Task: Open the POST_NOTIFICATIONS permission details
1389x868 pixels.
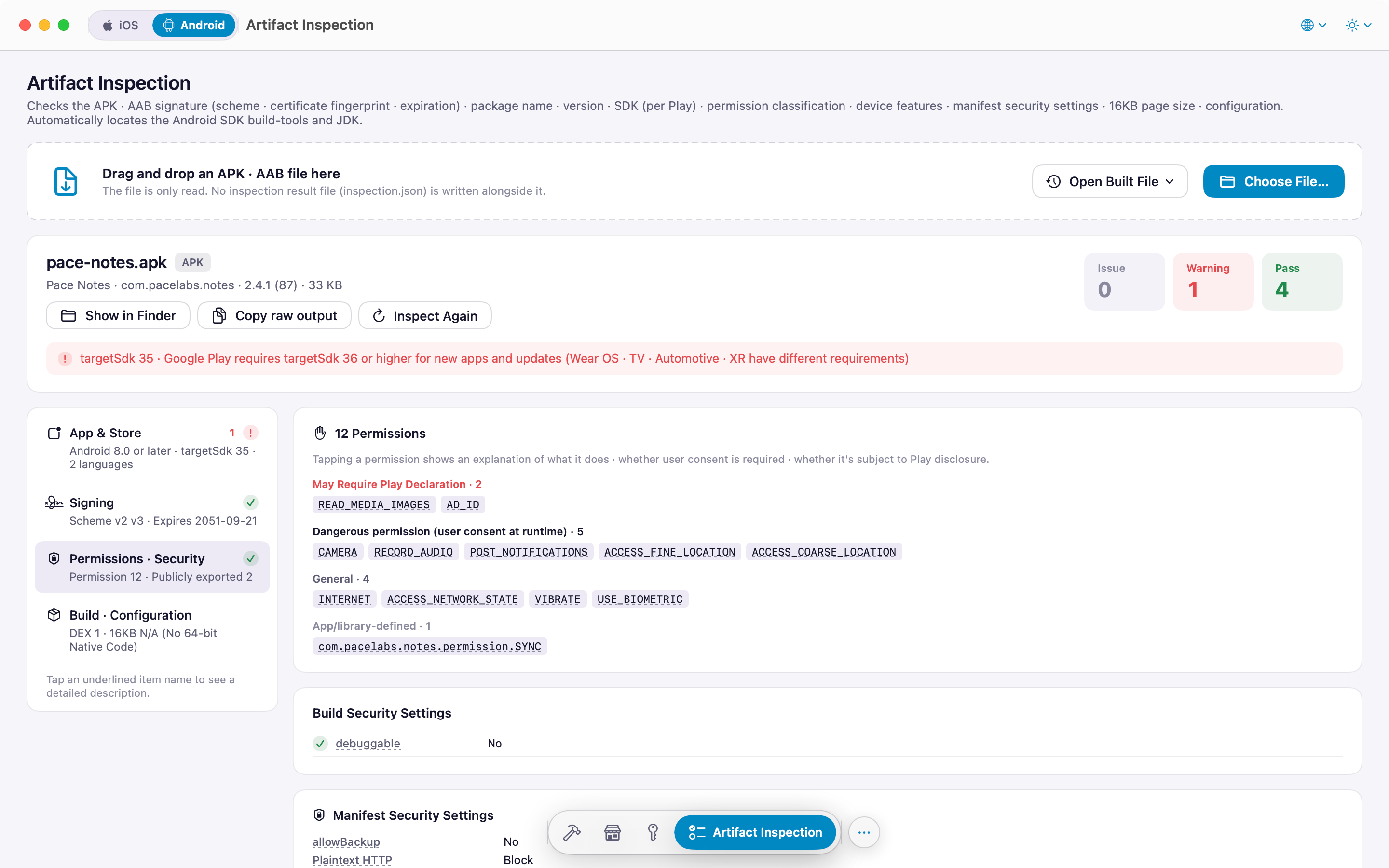Action: coord(529,552)
